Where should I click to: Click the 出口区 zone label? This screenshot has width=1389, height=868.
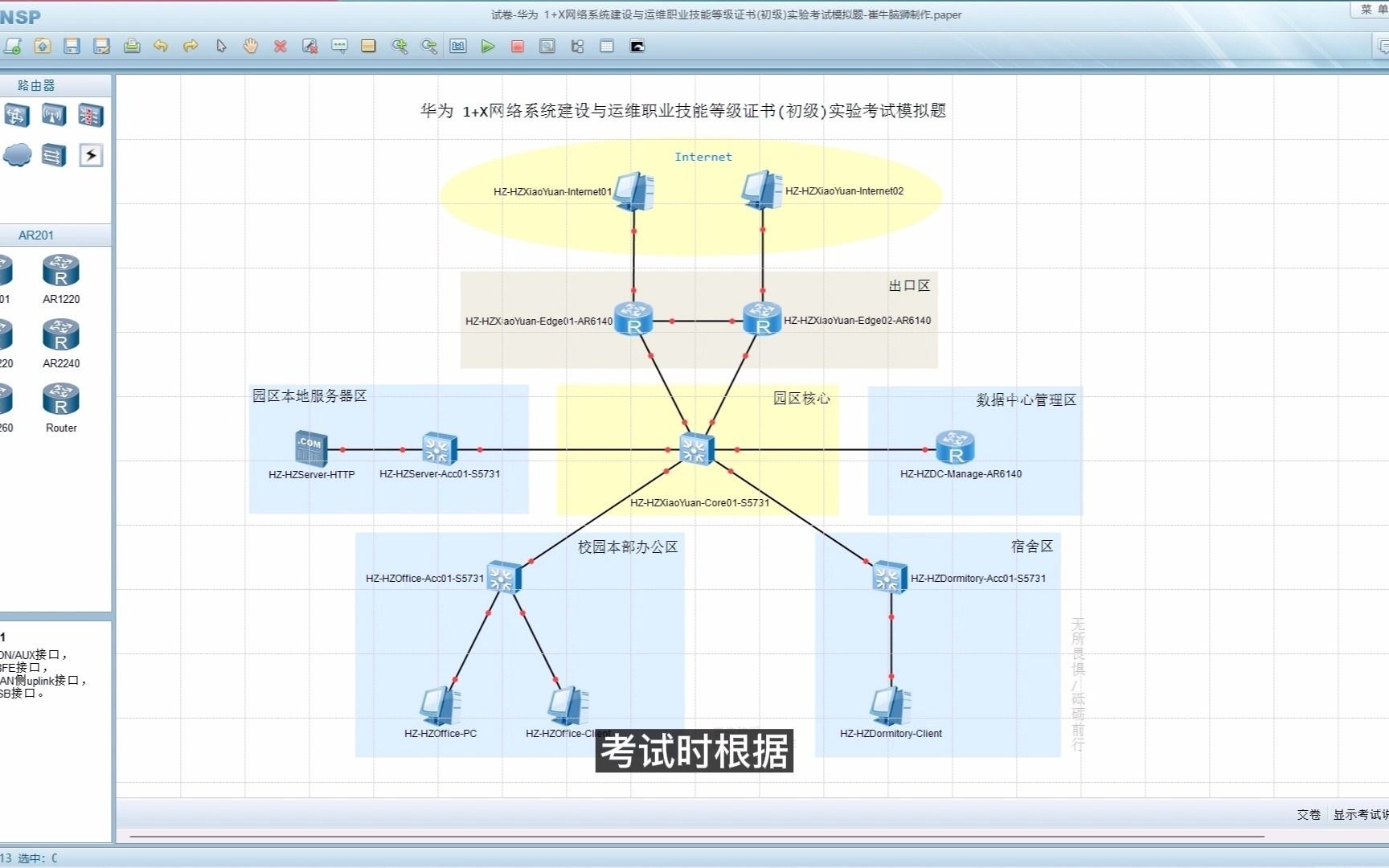909,285
